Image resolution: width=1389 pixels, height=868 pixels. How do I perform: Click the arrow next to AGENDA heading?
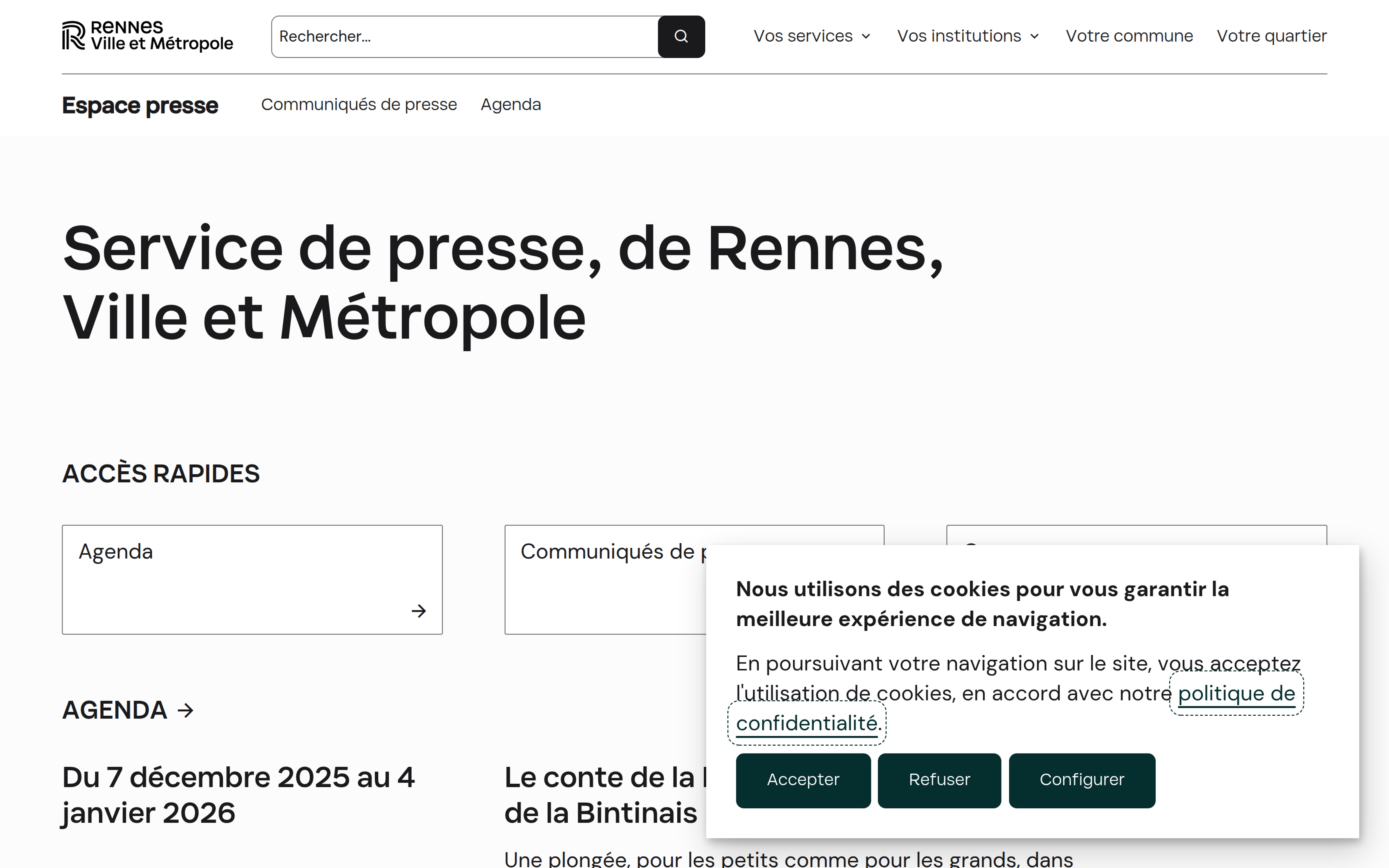pyautogui.click(x=185, y=711)
